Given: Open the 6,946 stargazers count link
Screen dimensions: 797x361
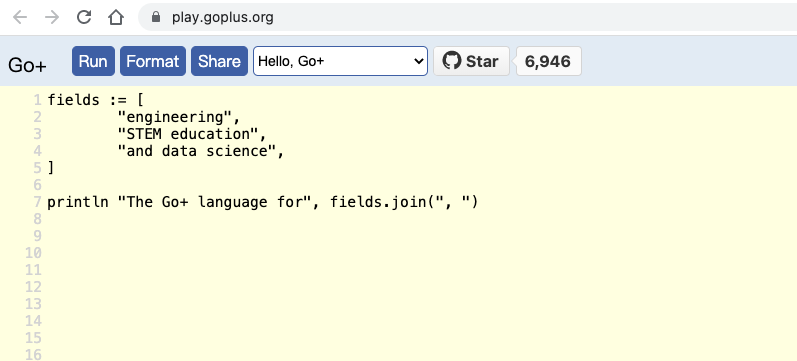Looking at the screenshot, I should [548, 61].
